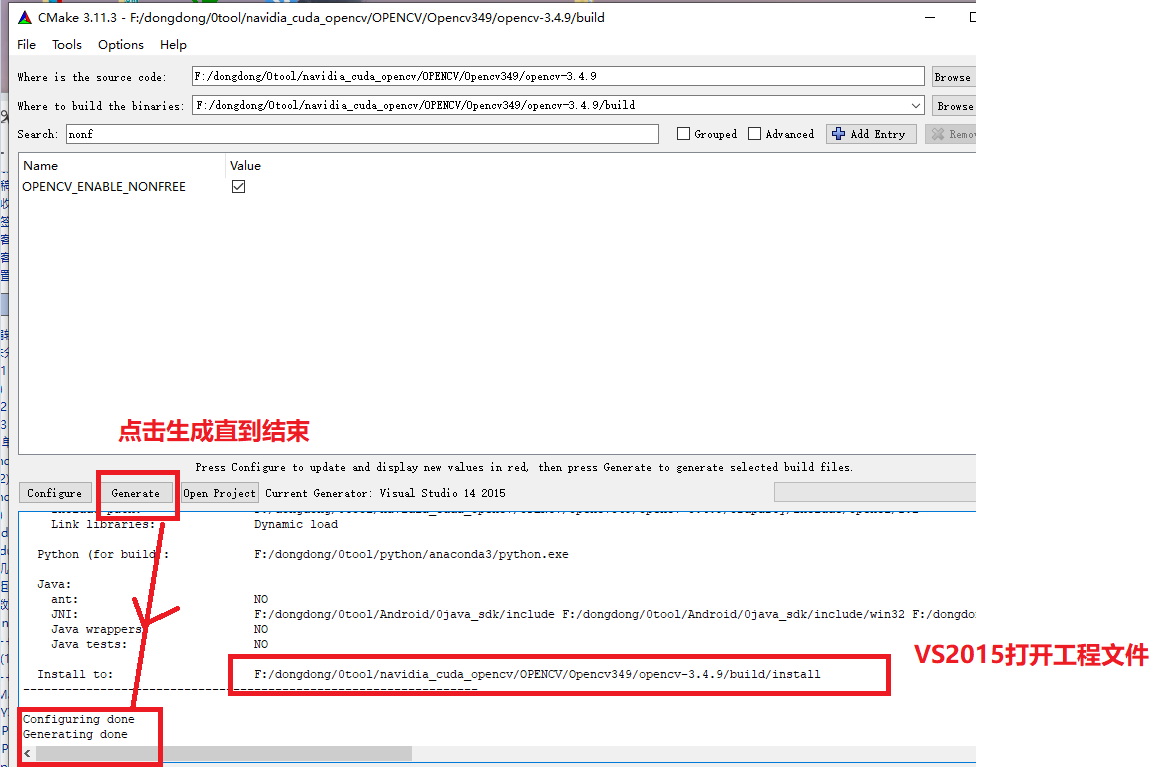Open the File menu
This screenshot has height=767, width=1170.
pos(26,45)
